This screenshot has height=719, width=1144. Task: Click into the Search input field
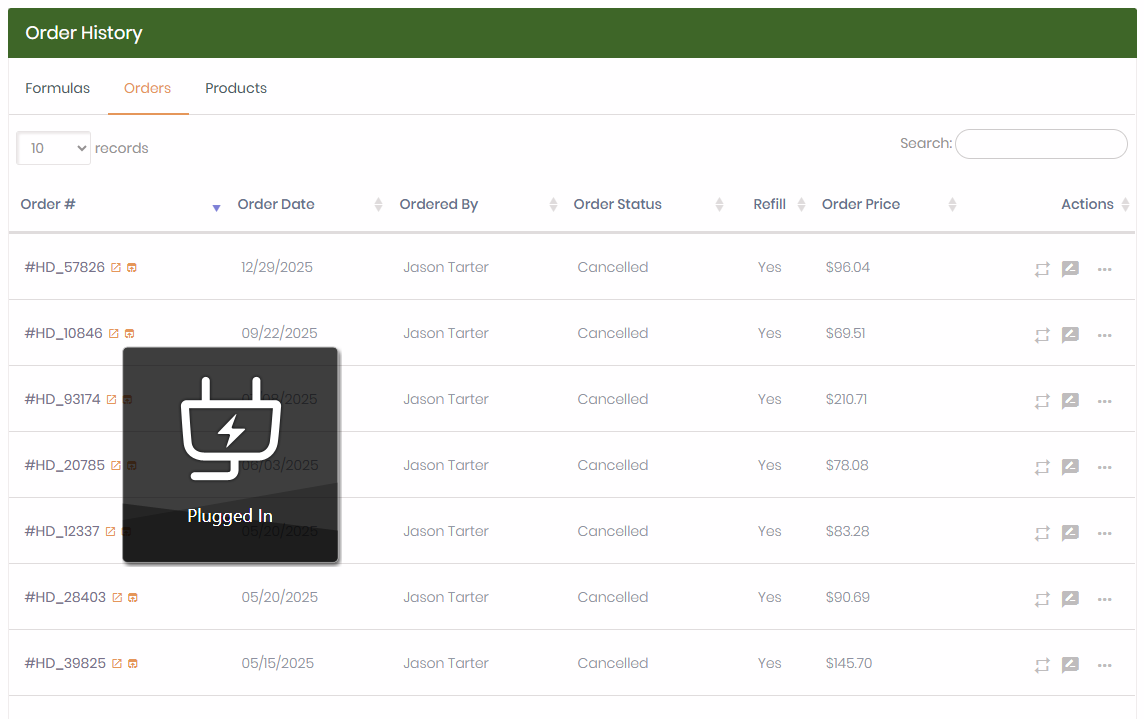[x=1041, y=144]
